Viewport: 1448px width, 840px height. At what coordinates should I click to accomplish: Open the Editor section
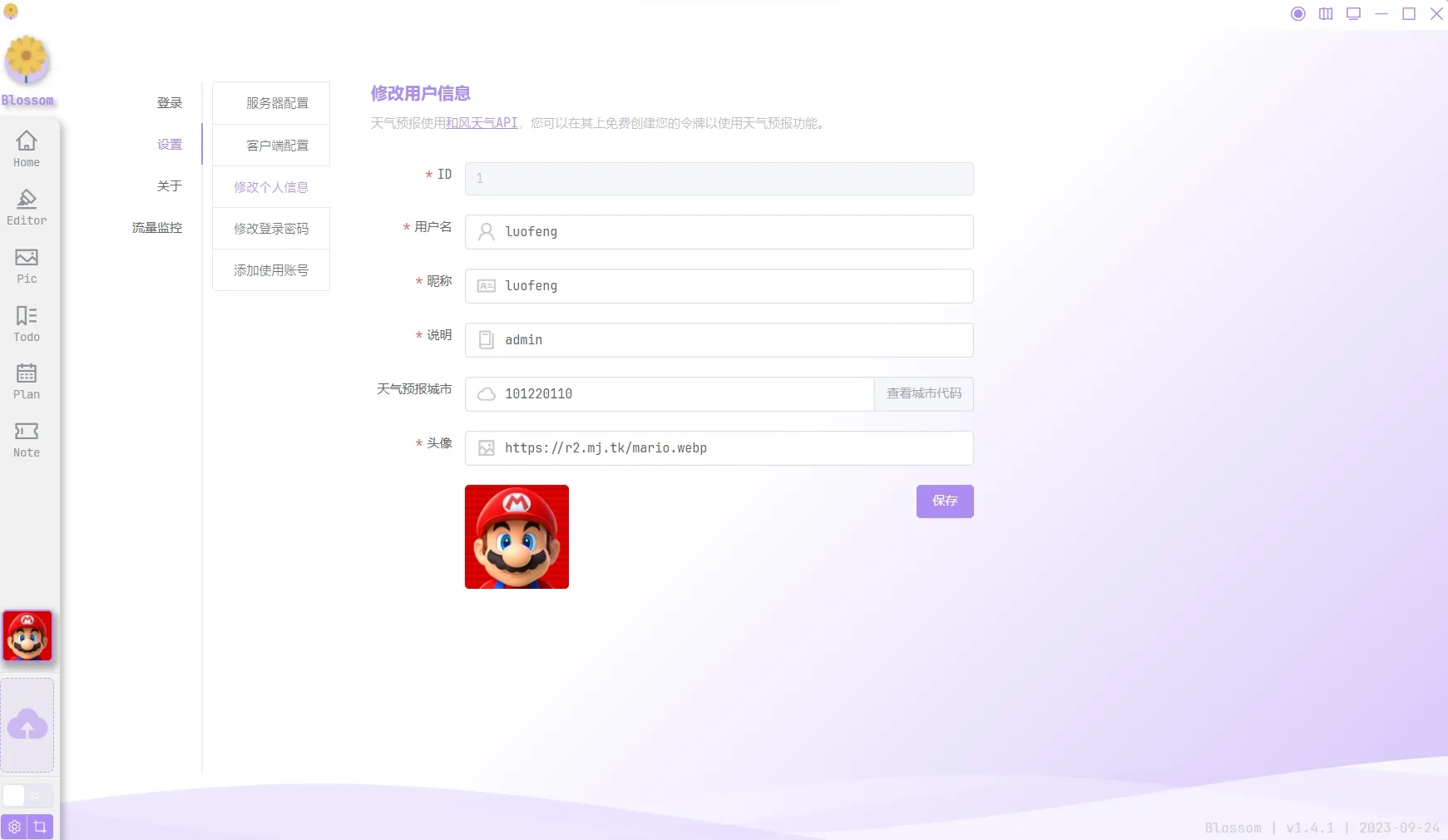(x=27, y=208)
